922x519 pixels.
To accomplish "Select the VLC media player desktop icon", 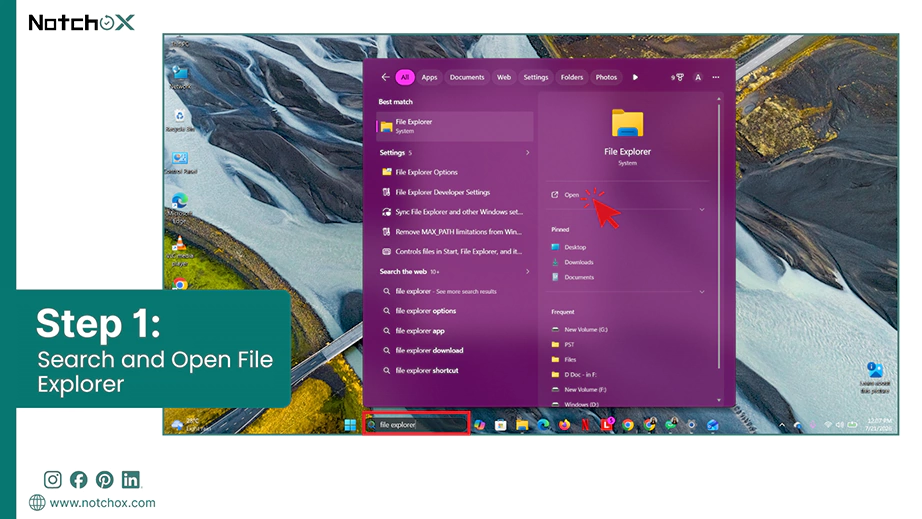I will pyautogui.click(x=180, y=251).
